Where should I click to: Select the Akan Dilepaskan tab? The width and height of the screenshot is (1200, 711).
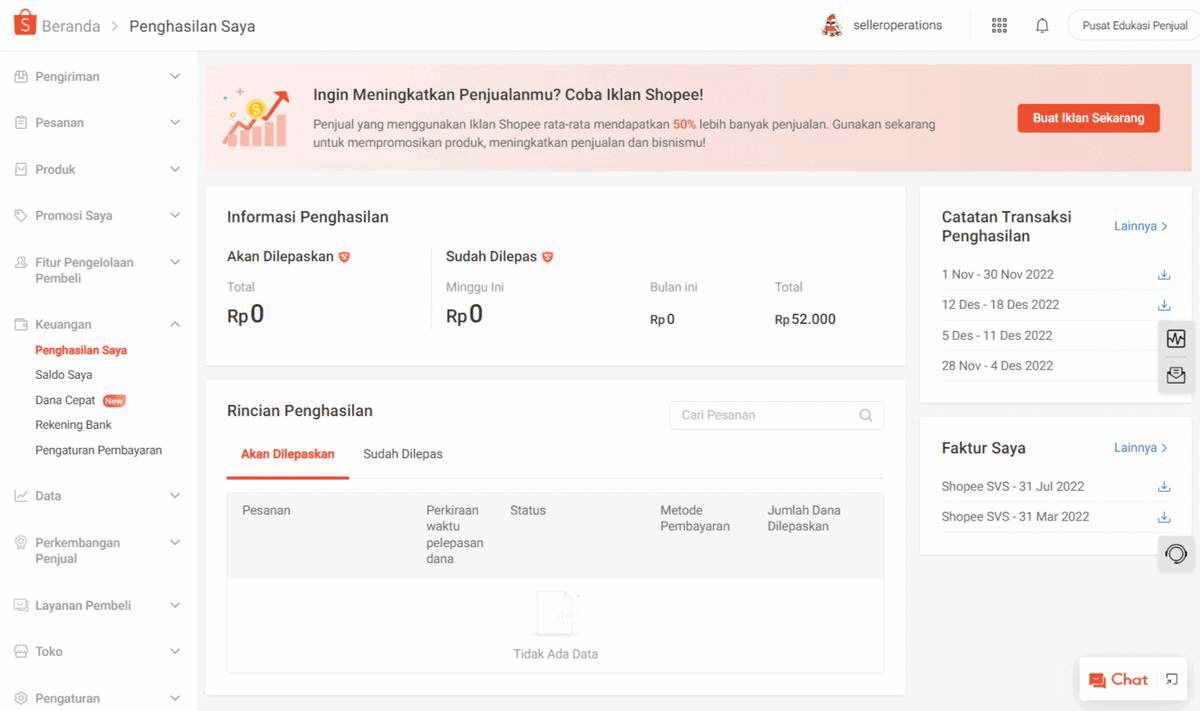tap(288, 454)
